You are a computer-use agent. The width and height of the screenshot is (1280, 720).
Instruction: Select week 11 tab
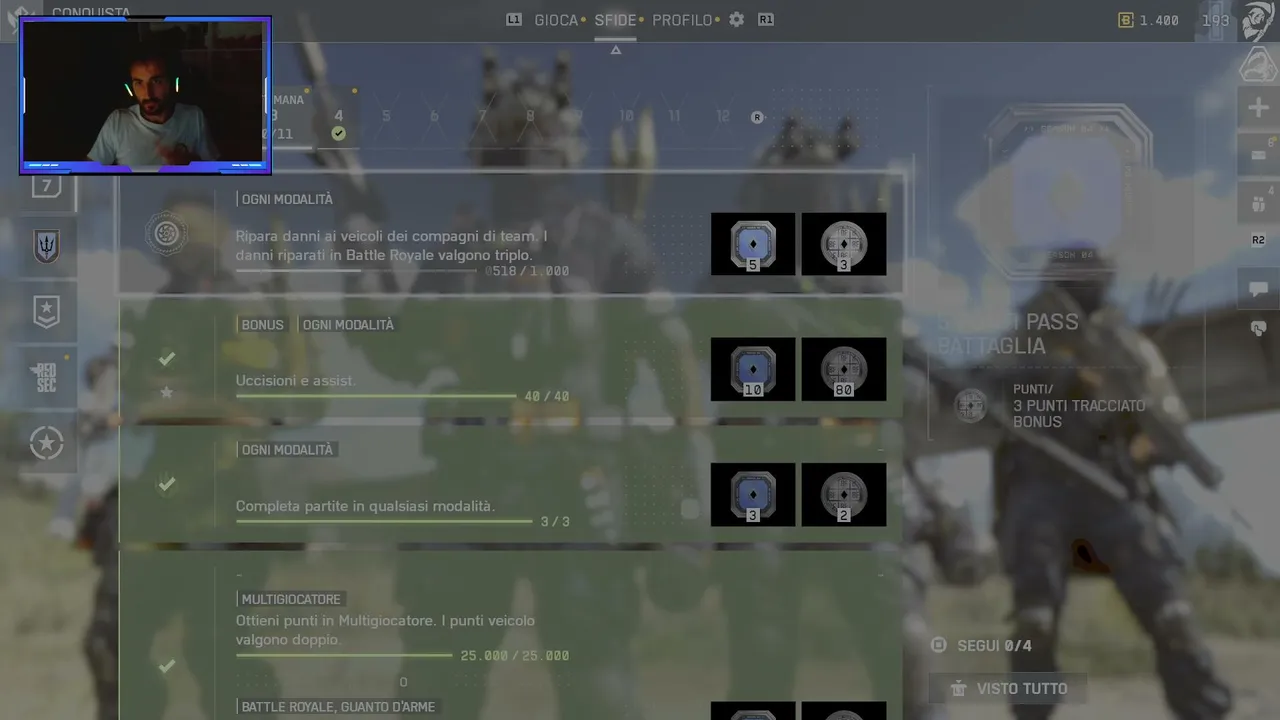pos(674,116)
